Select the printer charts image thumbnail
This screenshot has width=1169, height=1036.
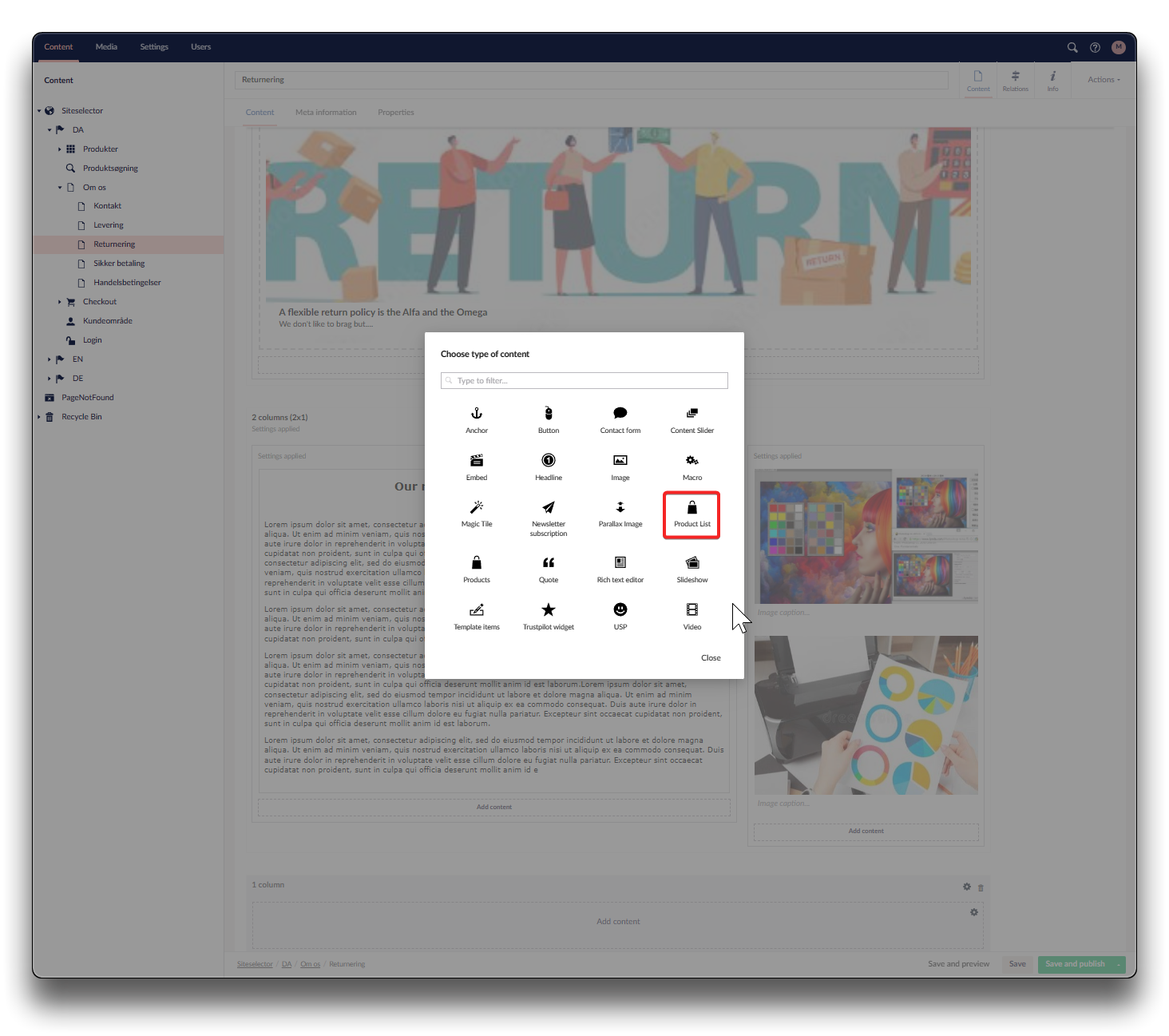pyautogui.click(x=866, y=715)
